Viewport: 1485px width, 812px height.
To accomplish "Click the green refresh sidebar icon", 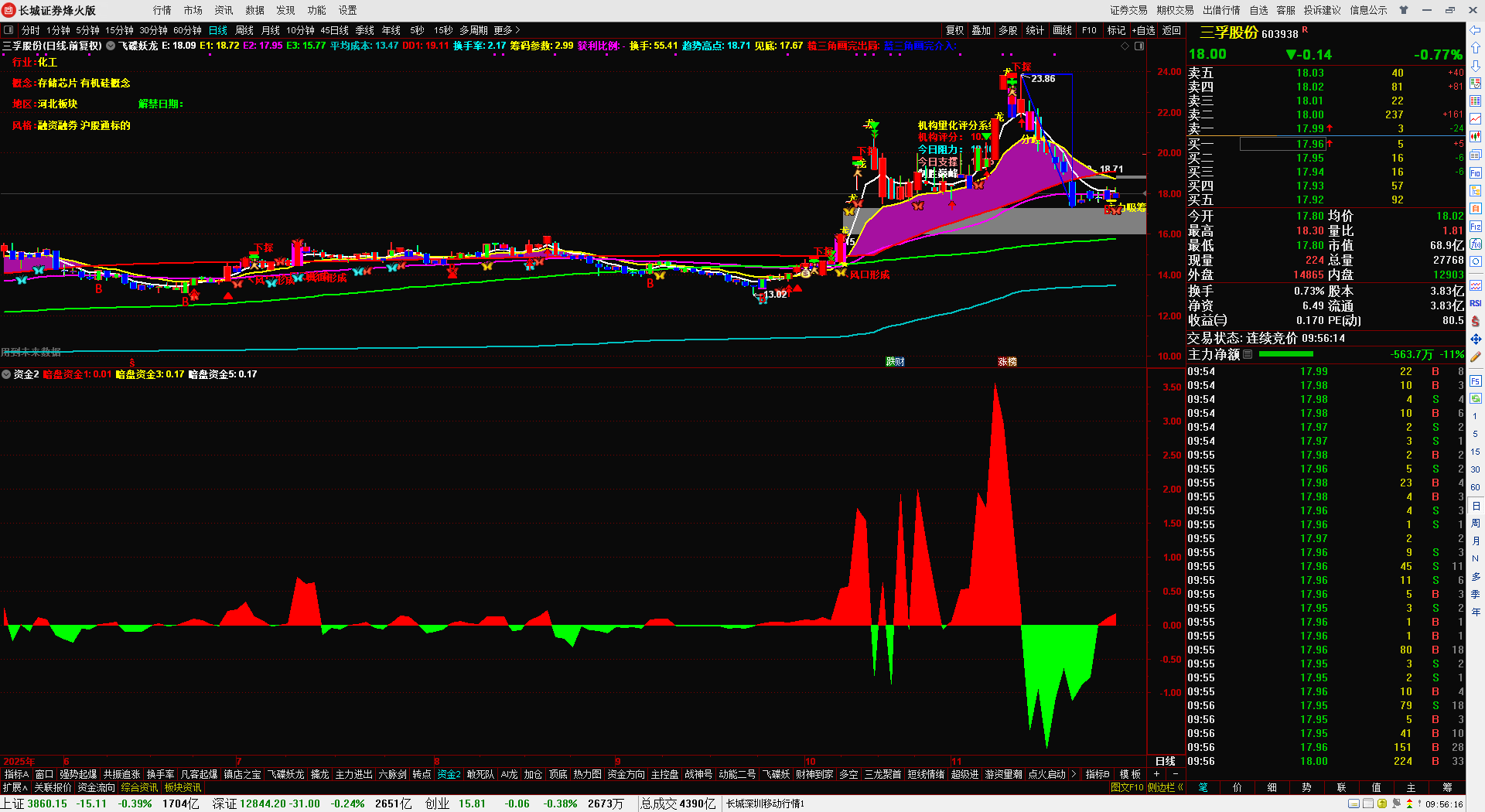I will tap(1475, 398).
